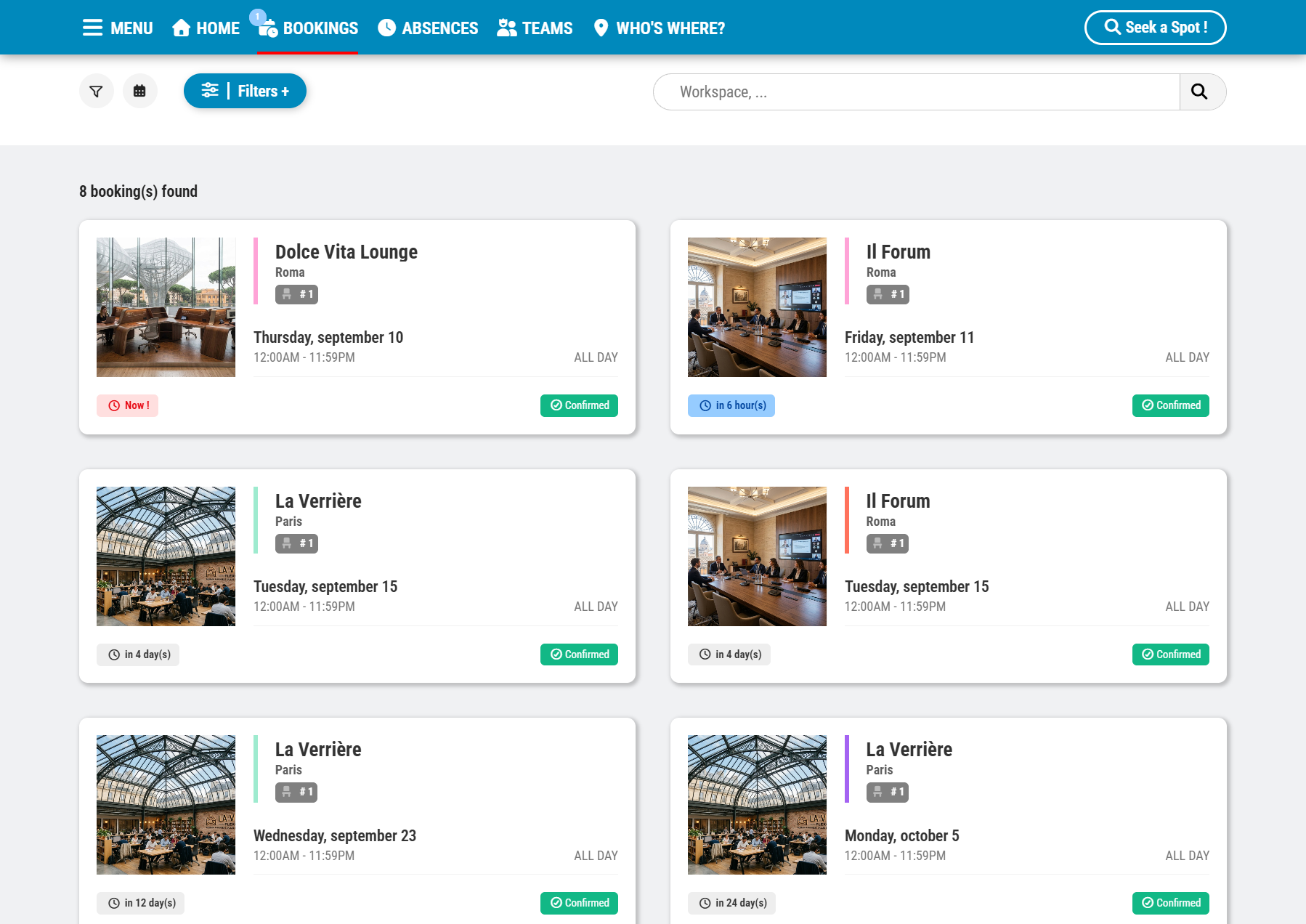Click seat #1 tag on Dolce Vita Lounge

point(296,294)
